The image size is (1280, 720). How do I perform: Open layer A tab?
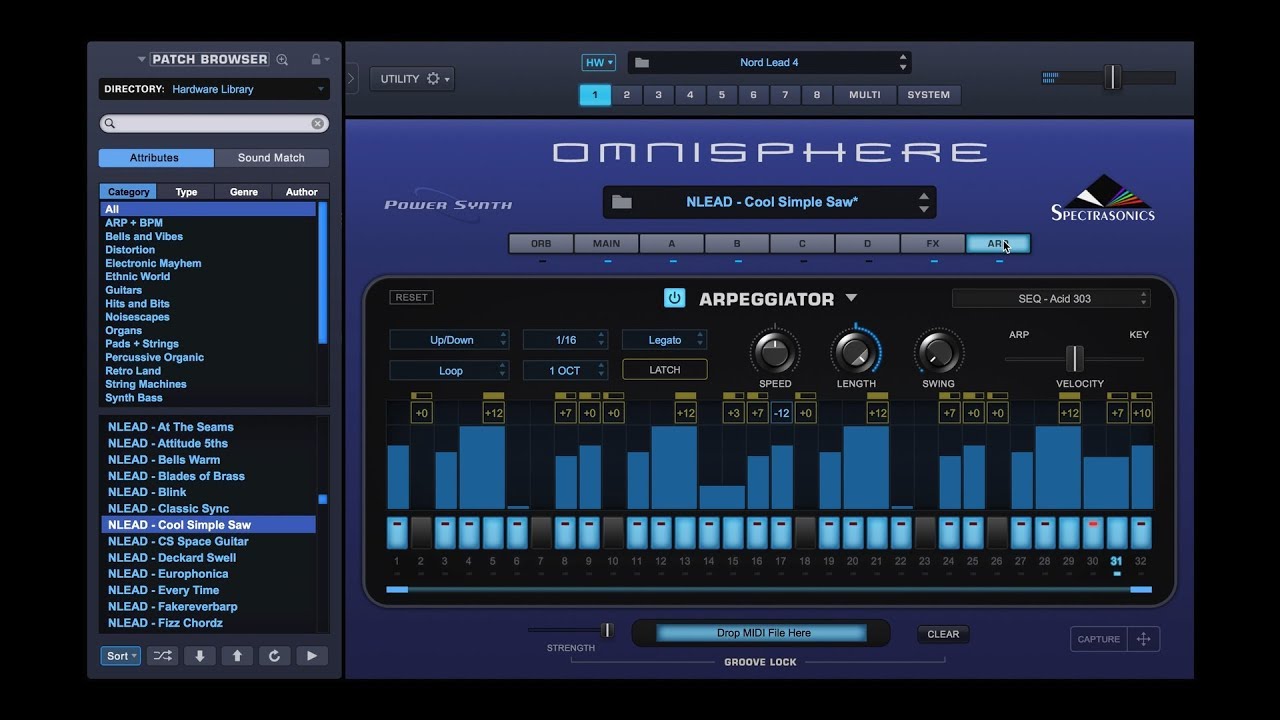tap(671, 243)
